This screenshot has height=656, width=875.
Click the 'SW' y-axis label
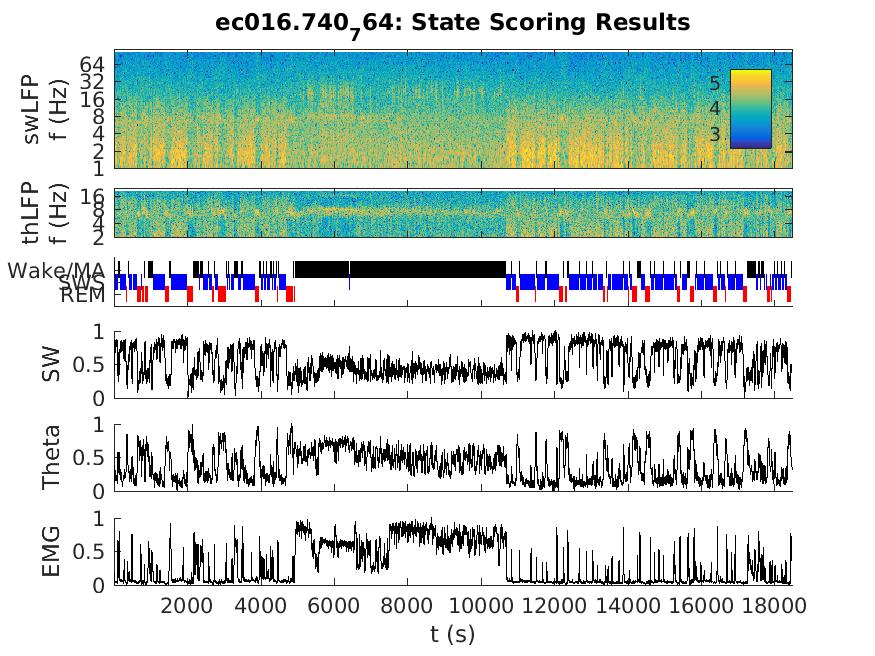click(x=52, y=365)
